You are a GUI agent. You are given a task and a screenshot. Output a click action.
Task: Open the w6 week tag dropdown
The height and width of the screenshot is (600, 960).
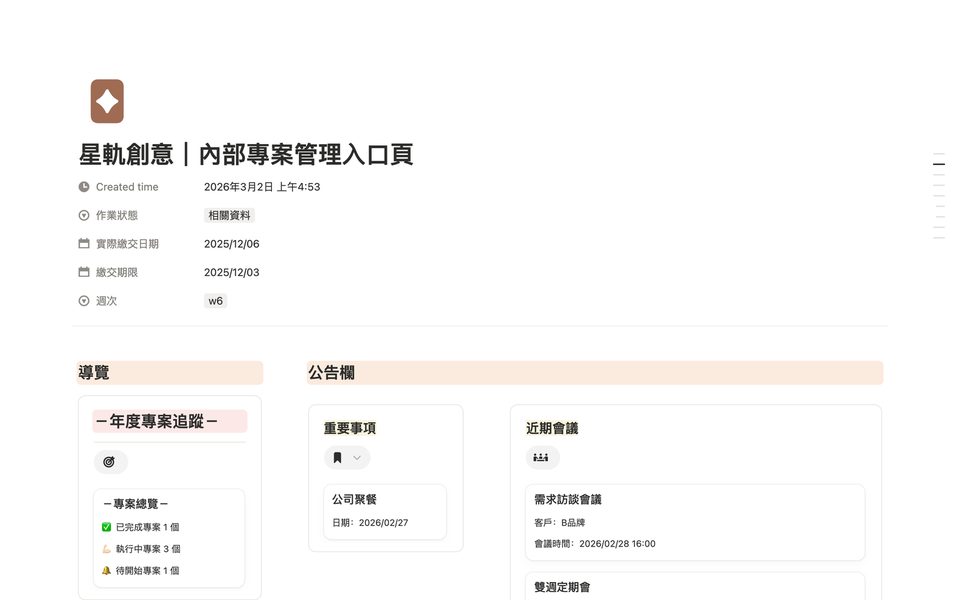pos(216,301)
